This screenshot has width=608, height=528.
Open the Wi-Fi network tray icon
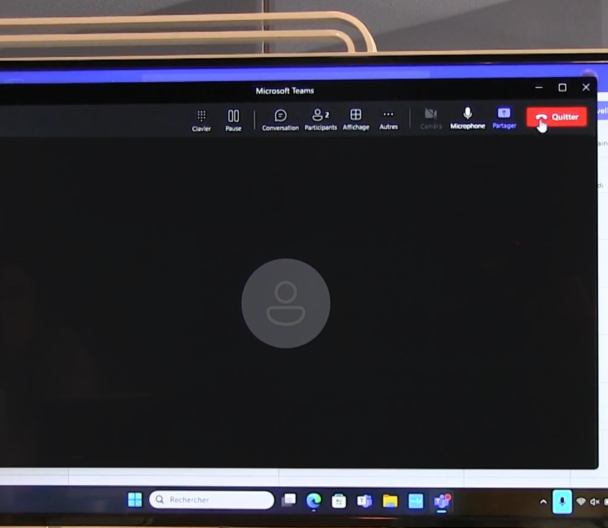580,502
